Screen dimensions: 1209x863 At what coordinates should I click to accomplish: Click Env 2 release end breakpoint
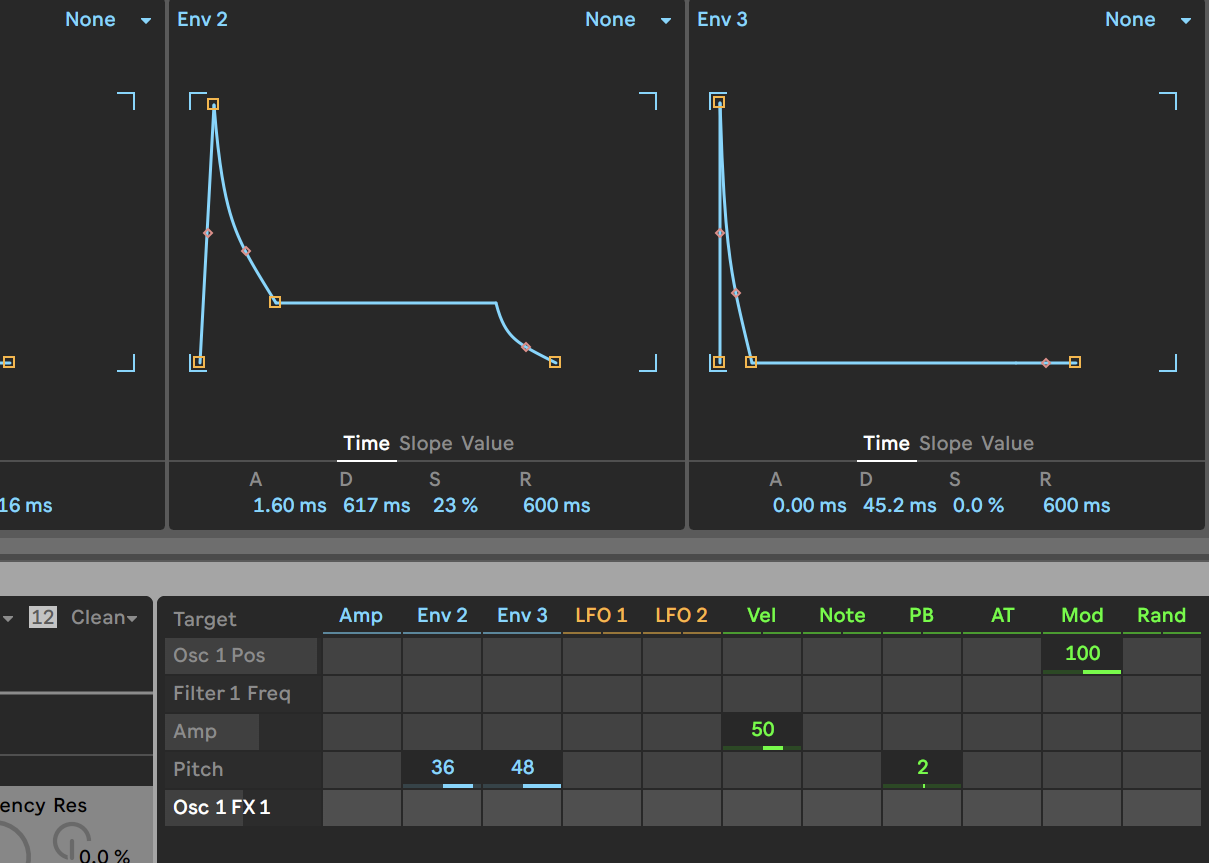pyautogui.click(x=555, y=362)
